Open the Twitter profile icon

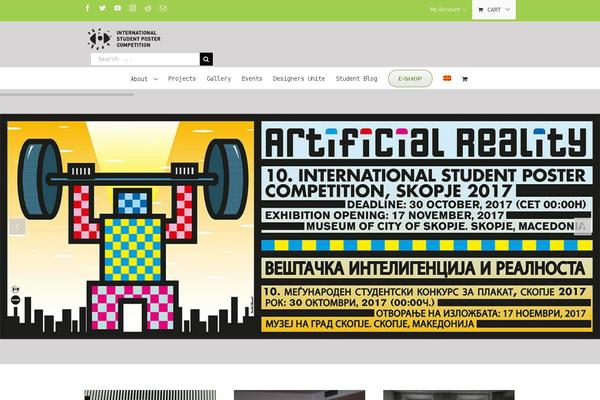[x=103, y=8]
